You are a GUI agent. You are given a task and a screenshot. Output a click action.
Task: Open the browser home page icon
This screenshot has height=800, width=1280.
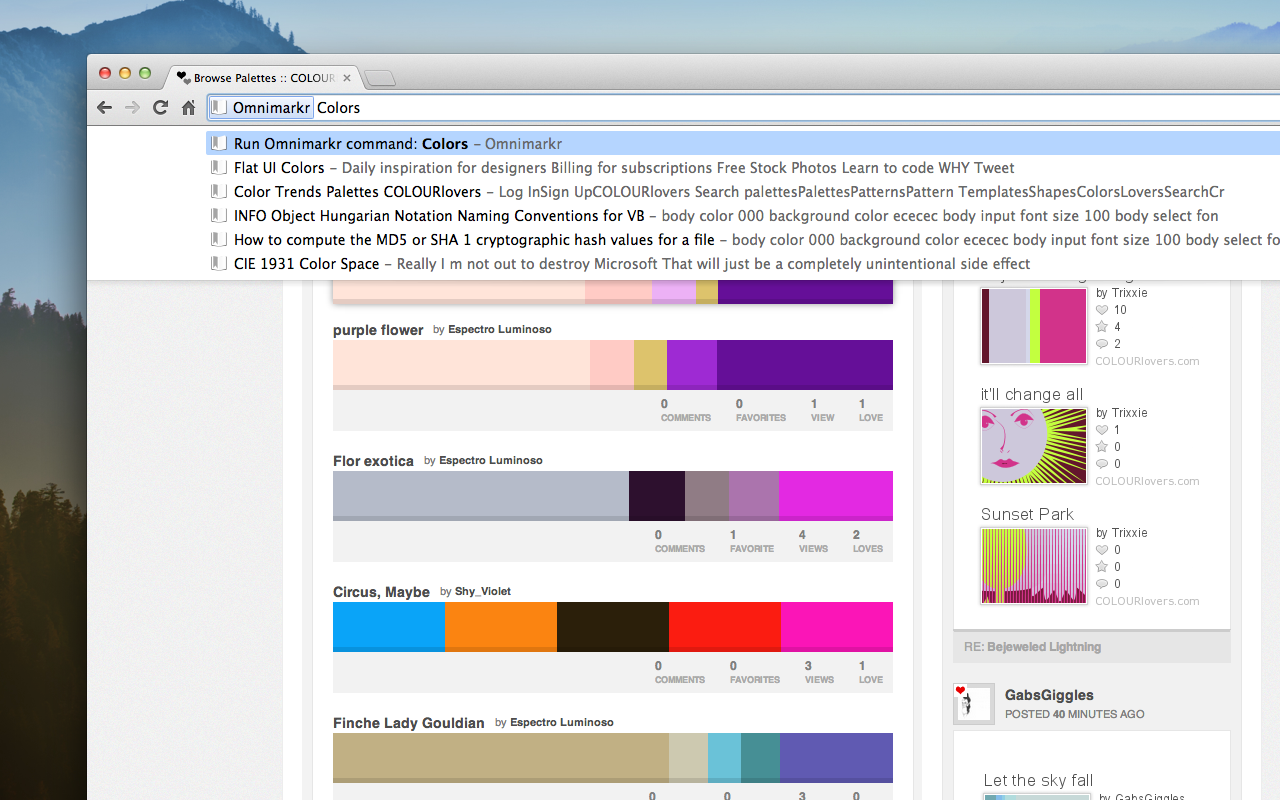pos(188,107)
